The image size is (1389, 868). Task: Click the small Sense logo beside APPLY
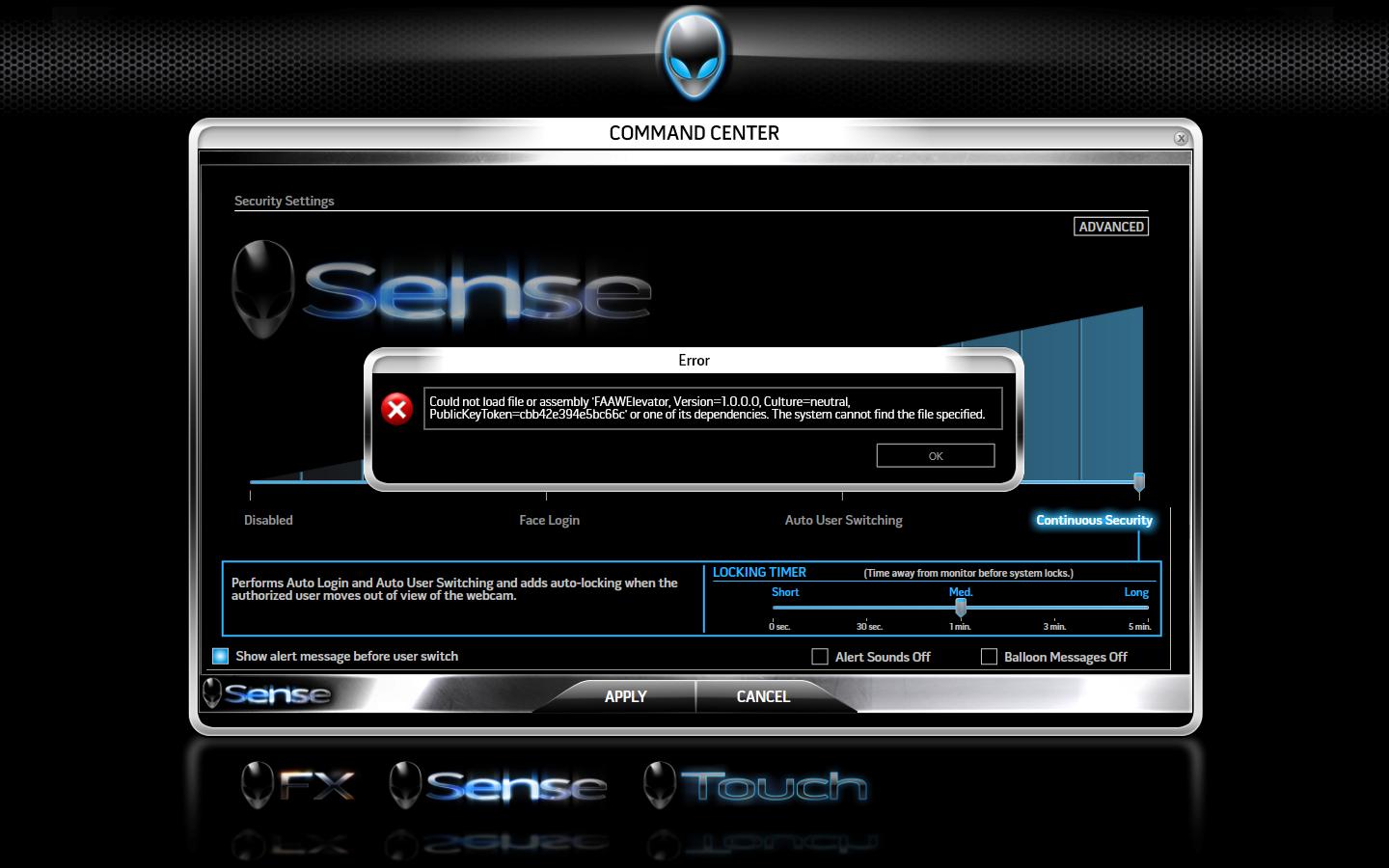point(267,693)
